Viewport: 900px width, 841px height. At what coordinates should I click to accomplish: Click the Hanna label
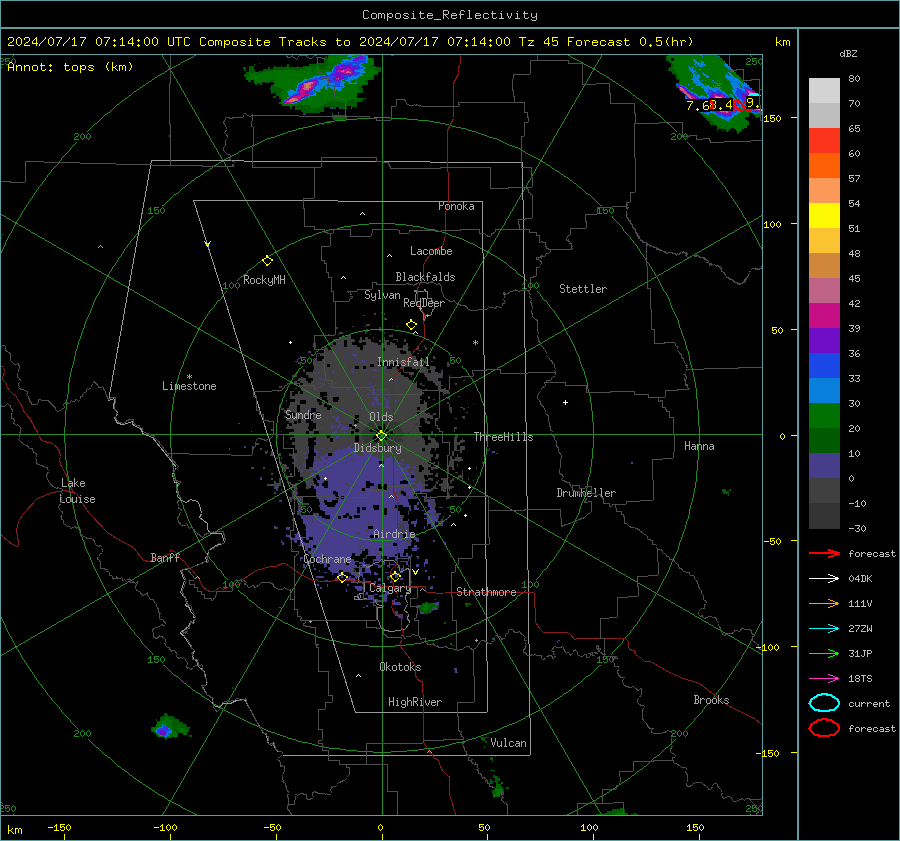[699, 446]
